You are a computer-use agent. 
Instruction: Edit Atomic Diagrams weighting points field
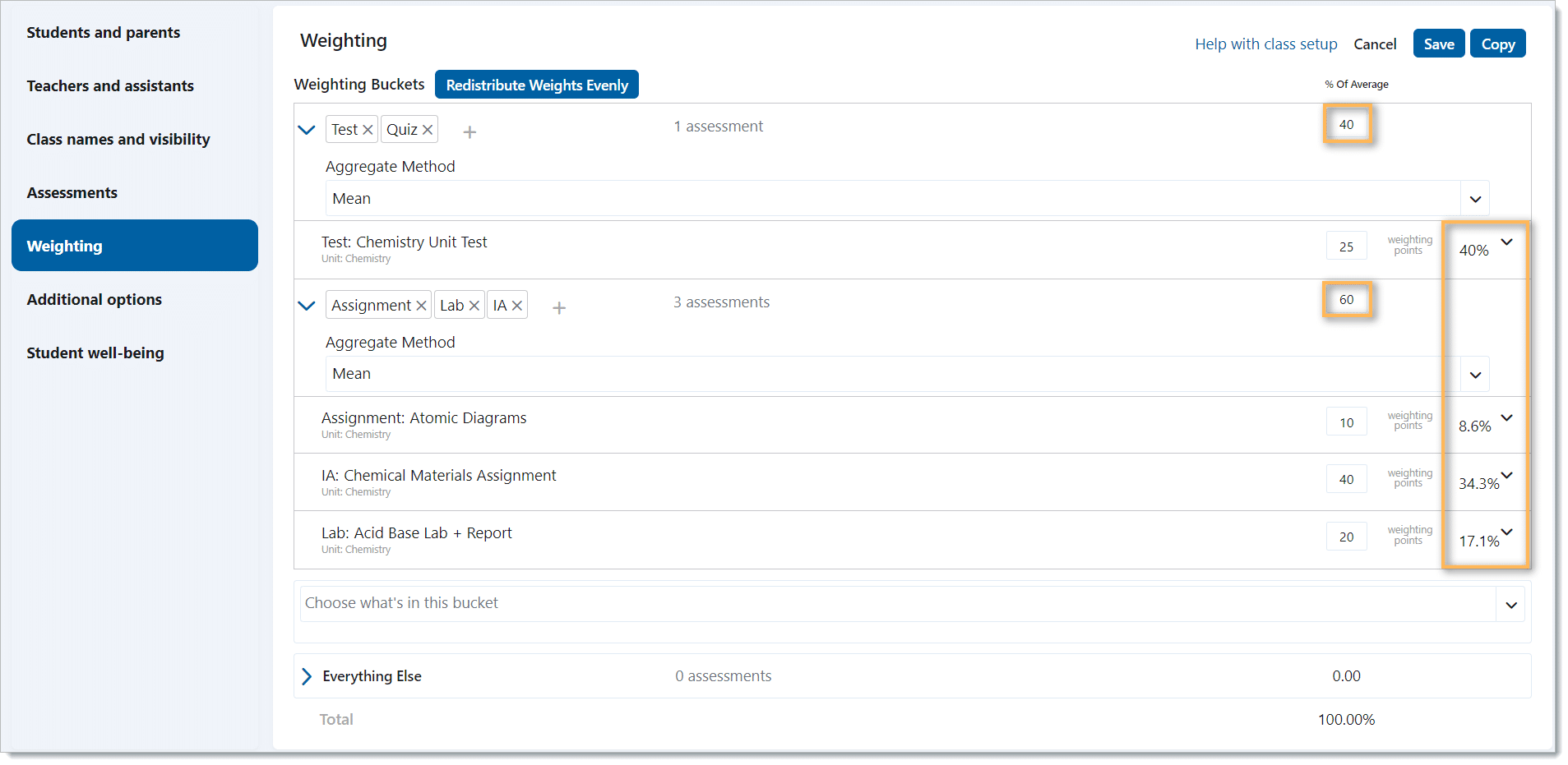pos(1346,422)
